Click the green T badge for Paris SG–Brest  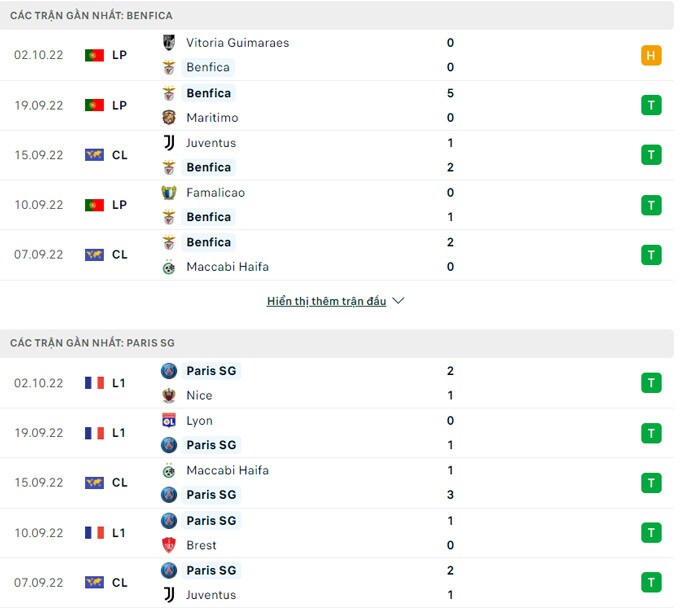(x=651, y=533)
